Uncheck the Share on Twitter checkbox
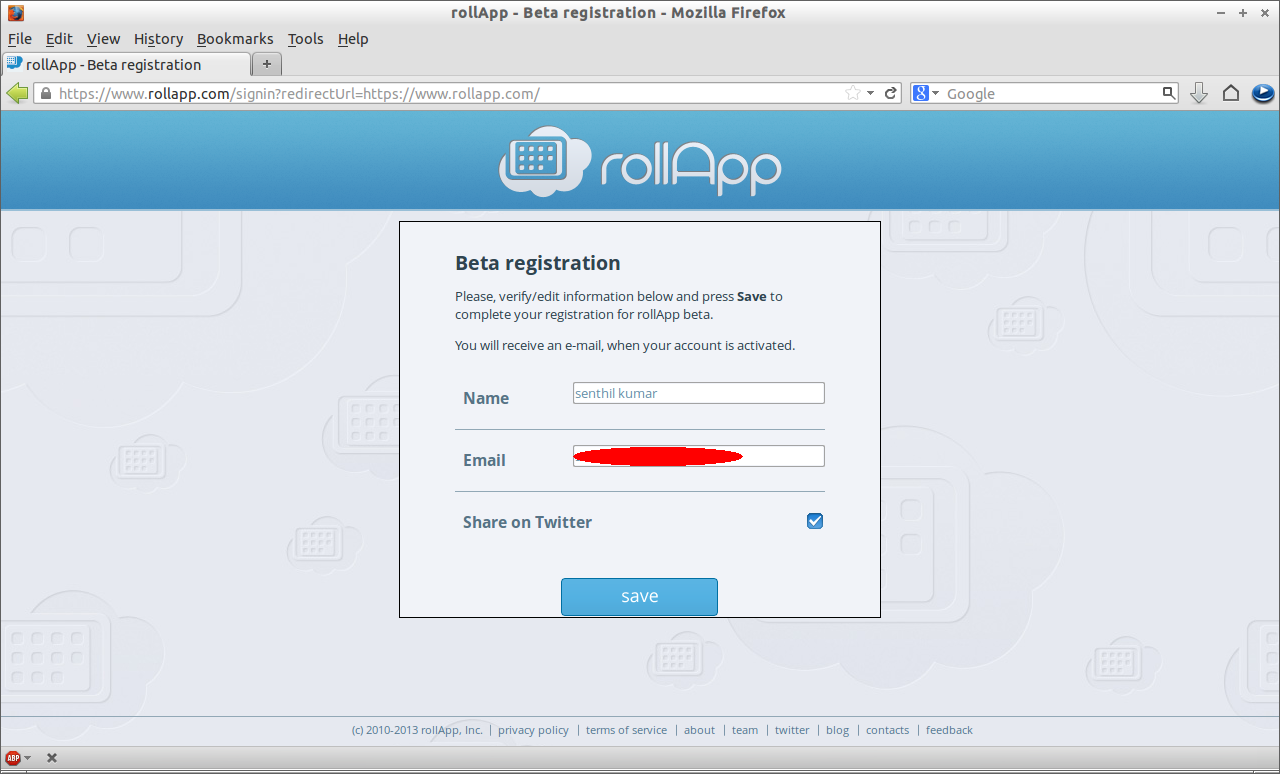This screenshot has width=1280, height=774. (815, 521)
